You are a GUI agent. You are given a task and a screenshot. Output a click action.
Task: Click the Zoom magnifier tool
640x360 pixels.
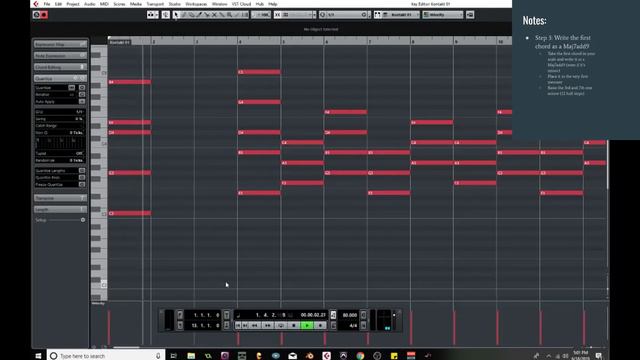click(x=229, y=15)
